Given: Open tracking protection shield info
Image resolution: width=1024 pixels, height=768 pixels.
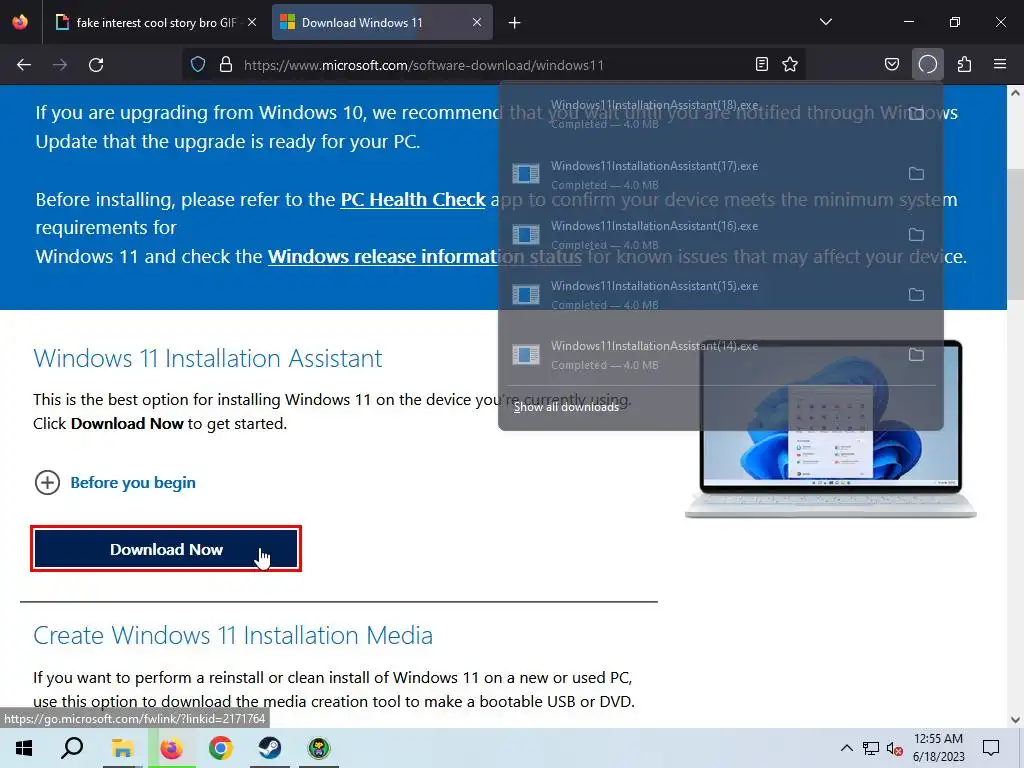Looking at the screenshot, I should tap(198, 64).
